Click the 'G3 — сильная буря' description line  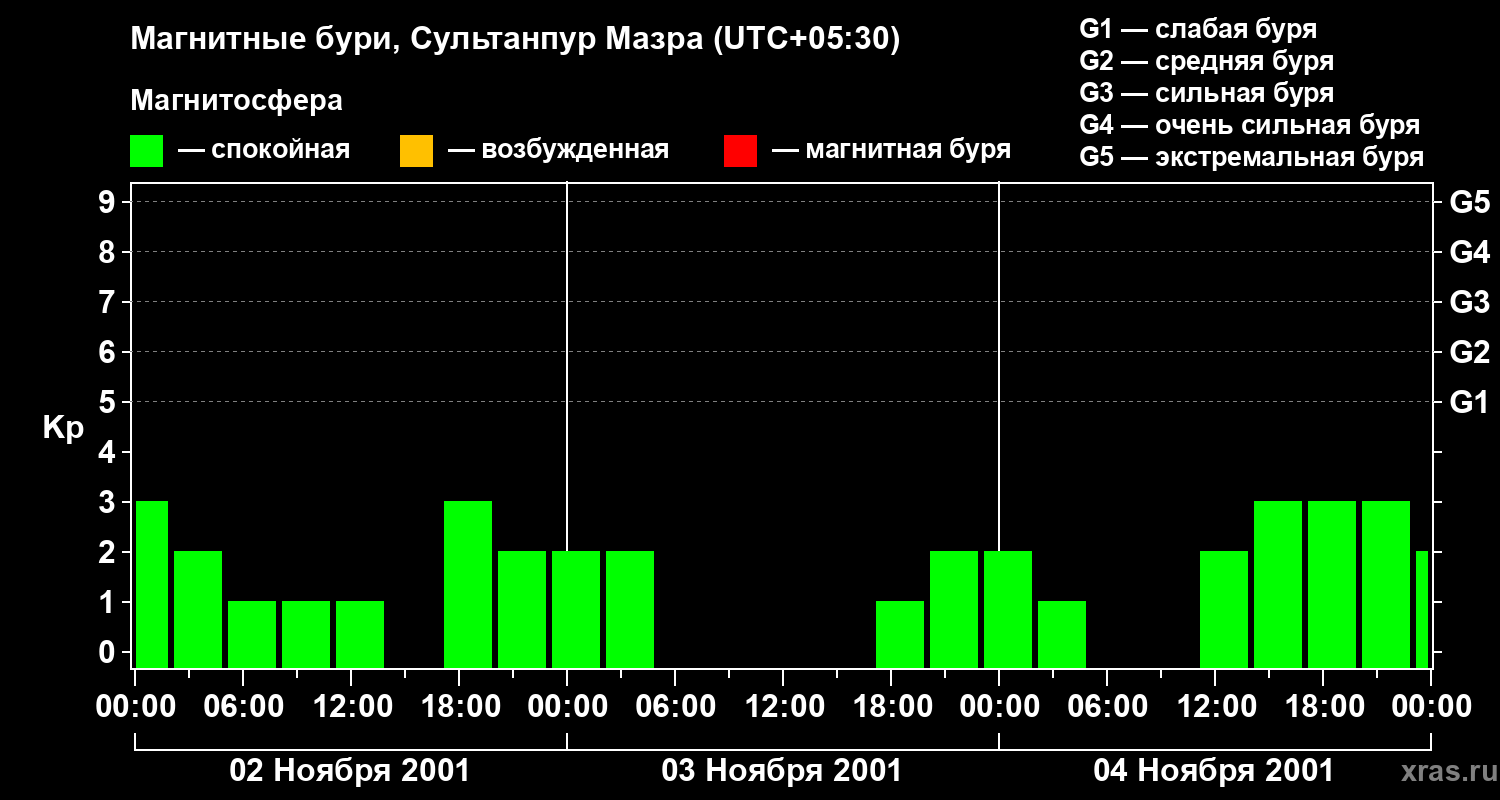[1207, 93]
